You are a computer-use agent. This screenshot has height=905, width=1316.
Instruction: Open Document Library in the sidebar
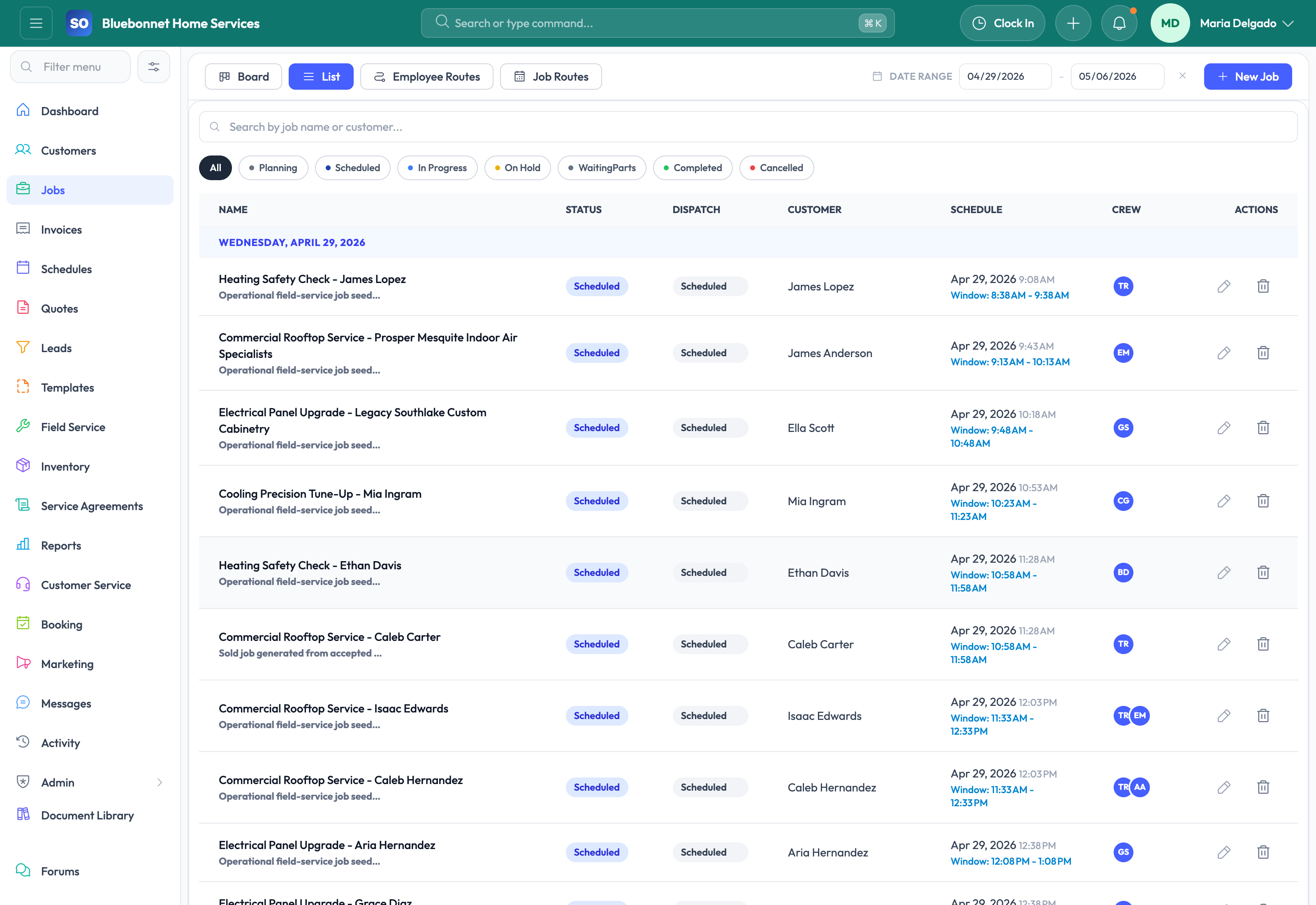(x=90, y=815)
